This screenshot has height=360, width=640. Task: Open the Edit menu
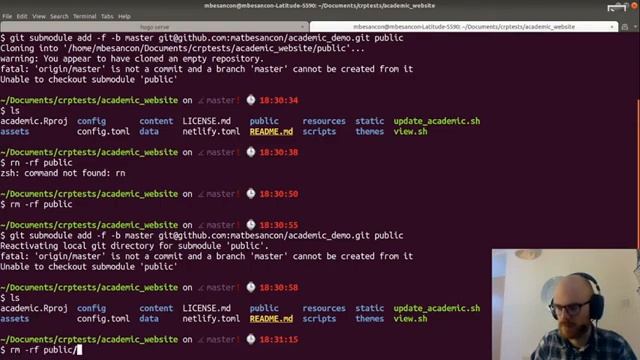click(22, 16)
